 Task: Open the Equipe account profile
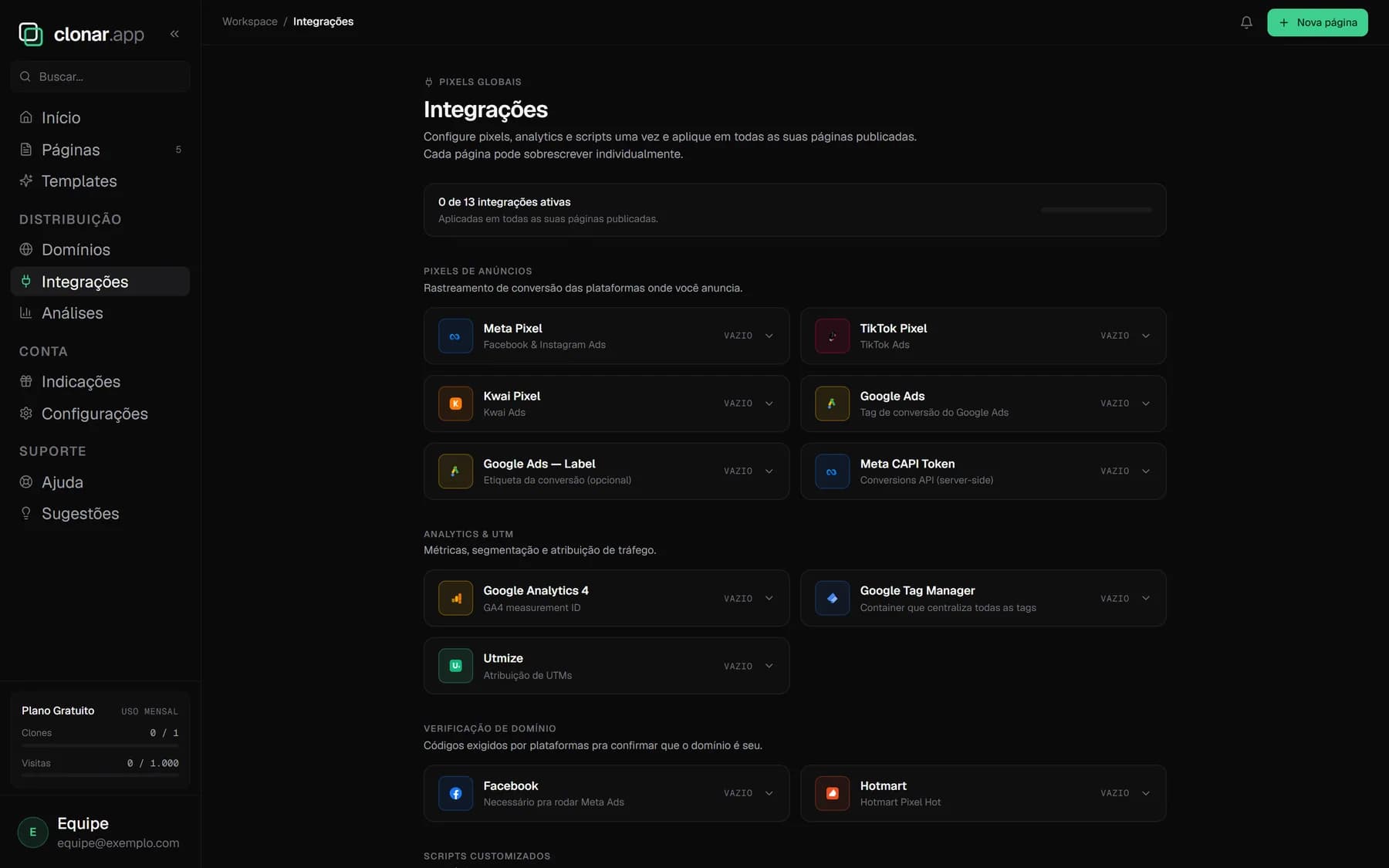coord(100,832)
